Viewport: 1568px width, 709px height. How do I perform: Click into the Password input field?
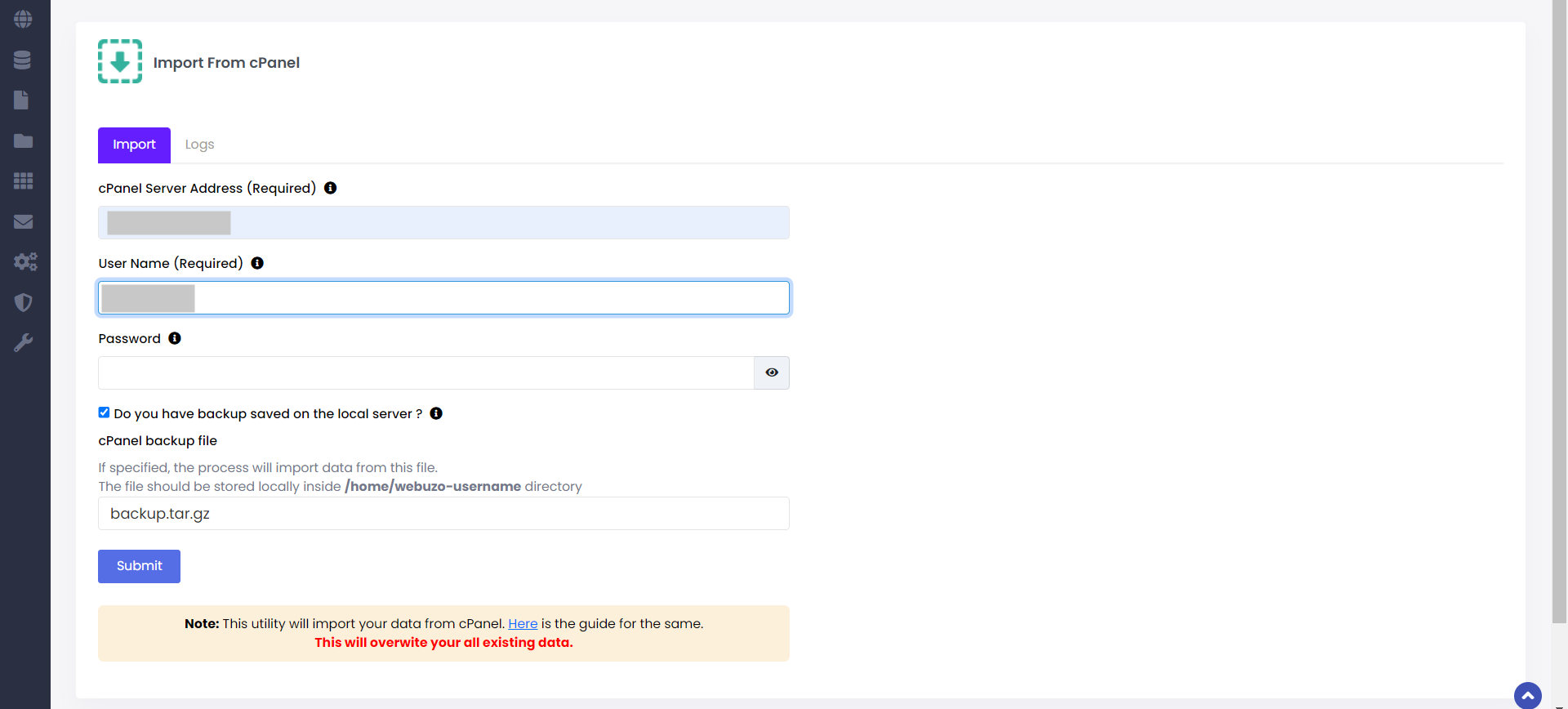click(x=425, y=372)
